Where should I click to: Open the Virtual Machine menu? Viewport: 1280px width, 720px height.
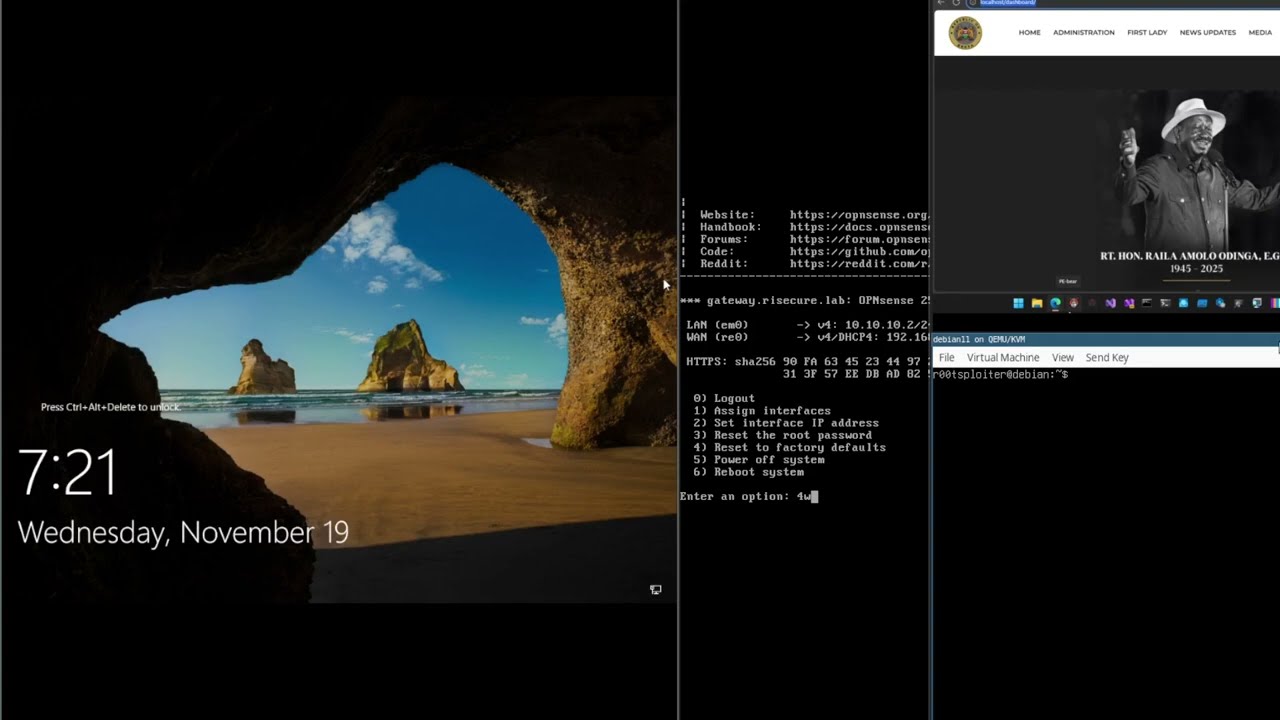(1003, 358)
